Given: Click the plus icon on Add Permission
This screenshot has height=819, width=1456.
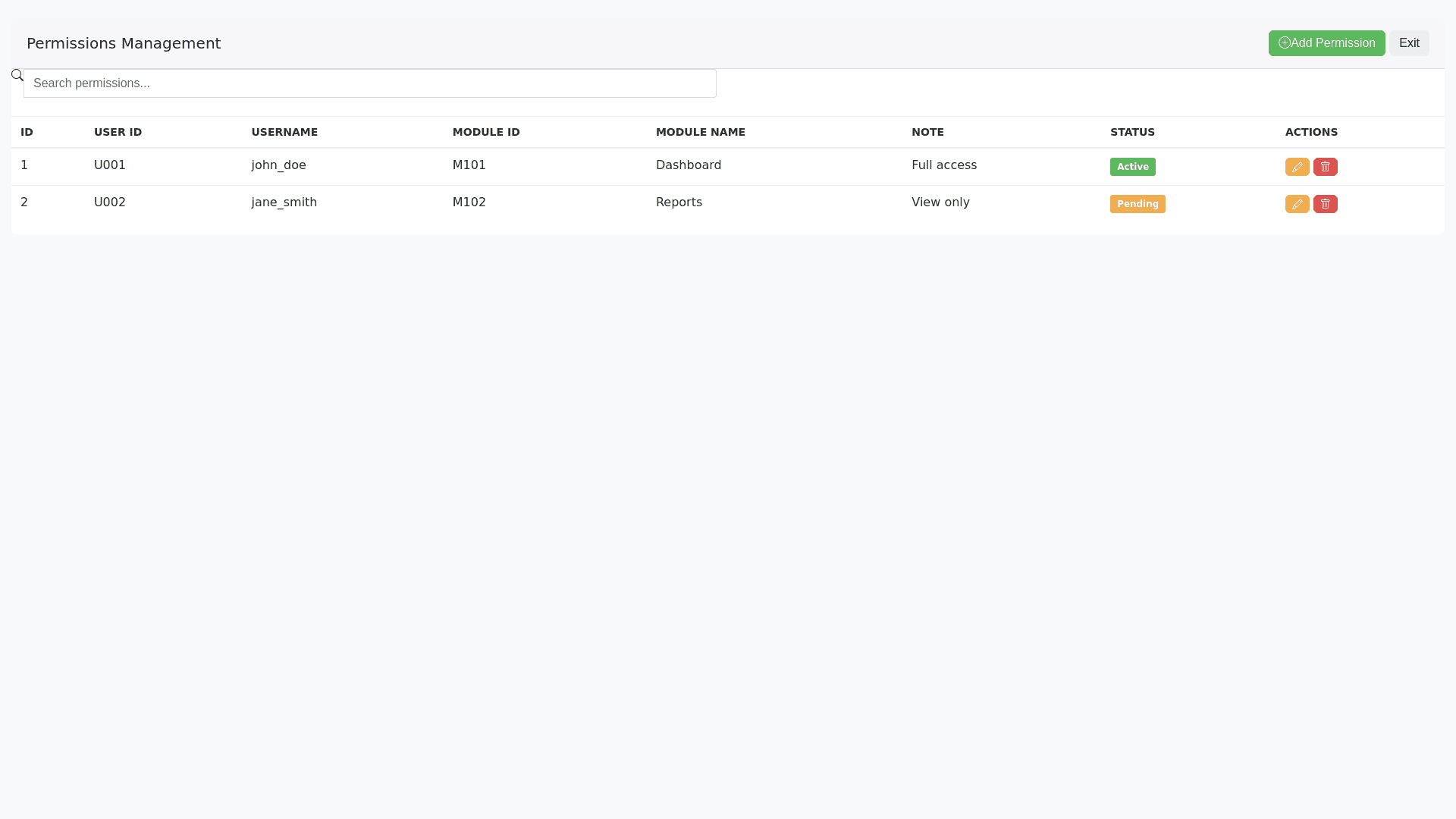Looking at the screenshot, I should click(1284, 43).
